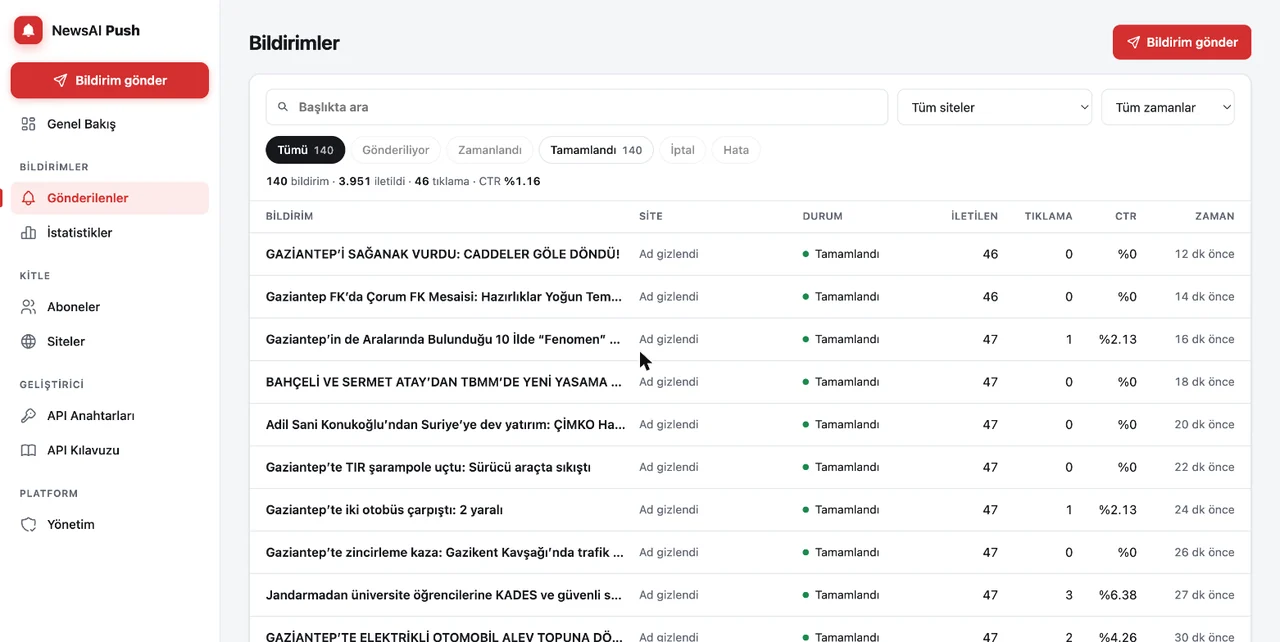Select the Hata filter tab
The image size is (1280, 642).
(x=736, y=150)
